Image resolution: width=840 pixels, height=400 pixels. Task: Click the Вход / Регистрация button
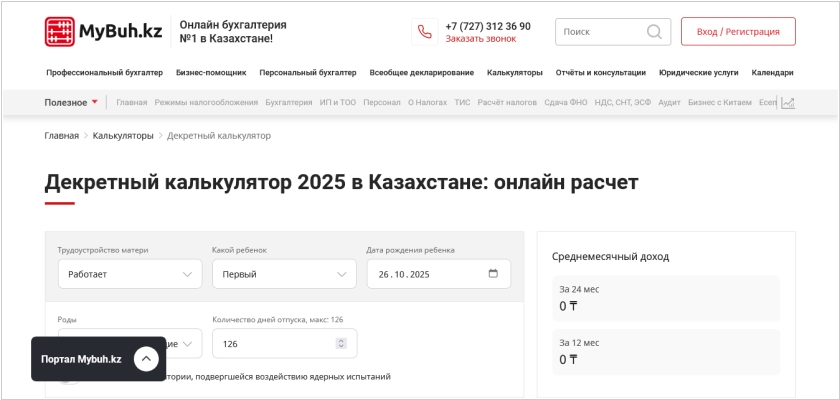737,32
